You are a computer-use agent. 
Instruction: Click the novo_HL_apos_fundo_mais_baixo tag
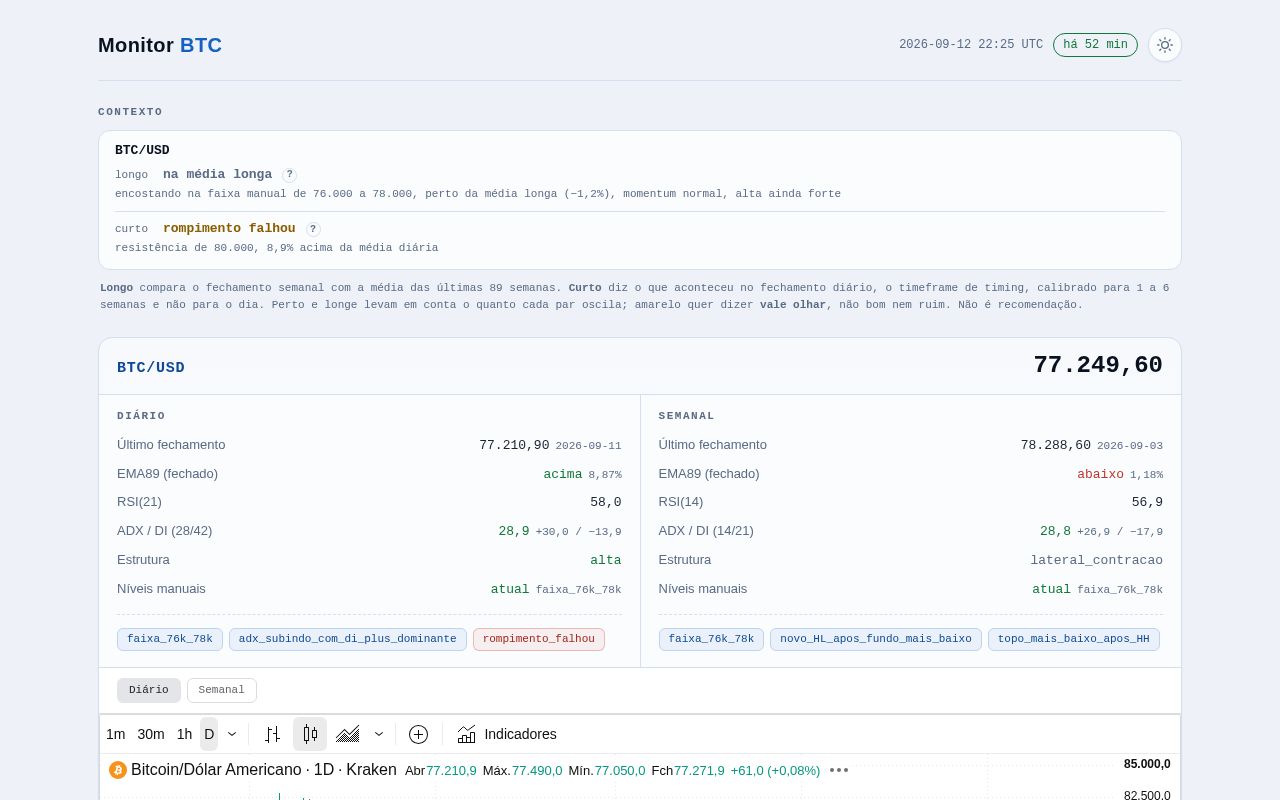click(x=876, y=639)
